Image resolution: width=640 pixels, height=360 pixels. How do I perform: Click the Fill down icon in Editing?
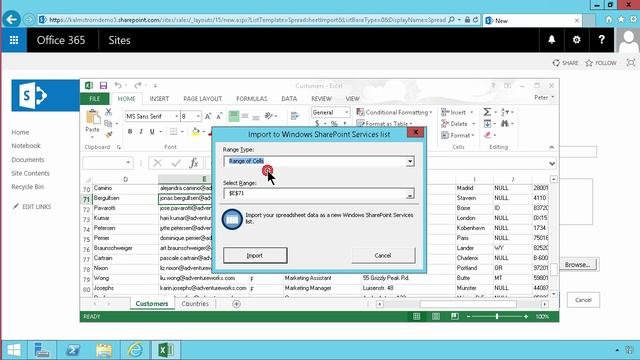tap(487, 123)
